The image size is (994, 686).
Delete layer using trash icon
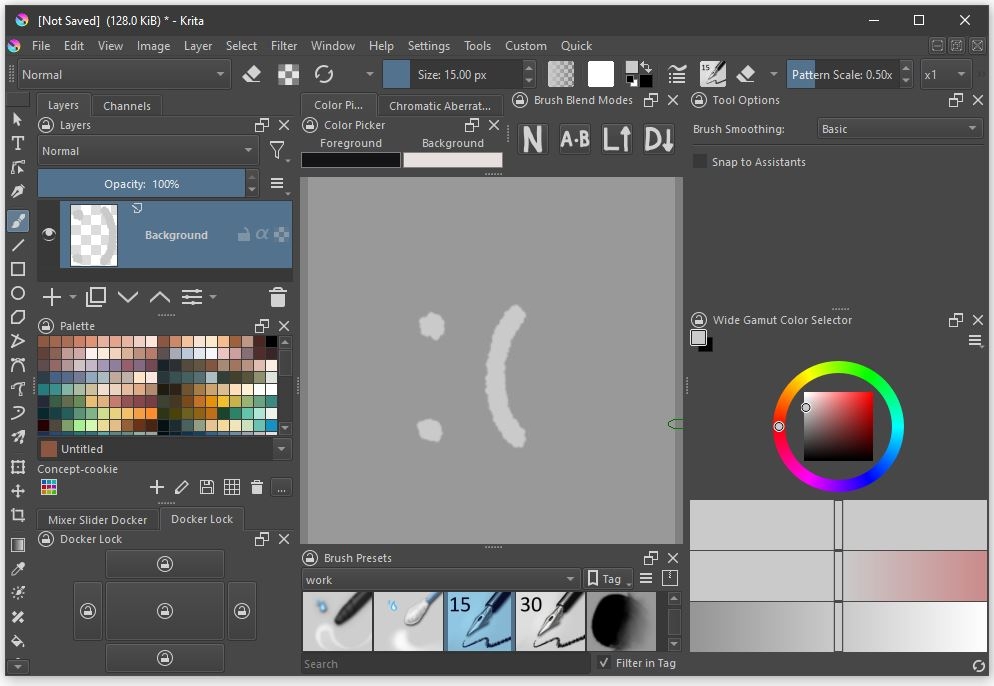pos(278,297)
